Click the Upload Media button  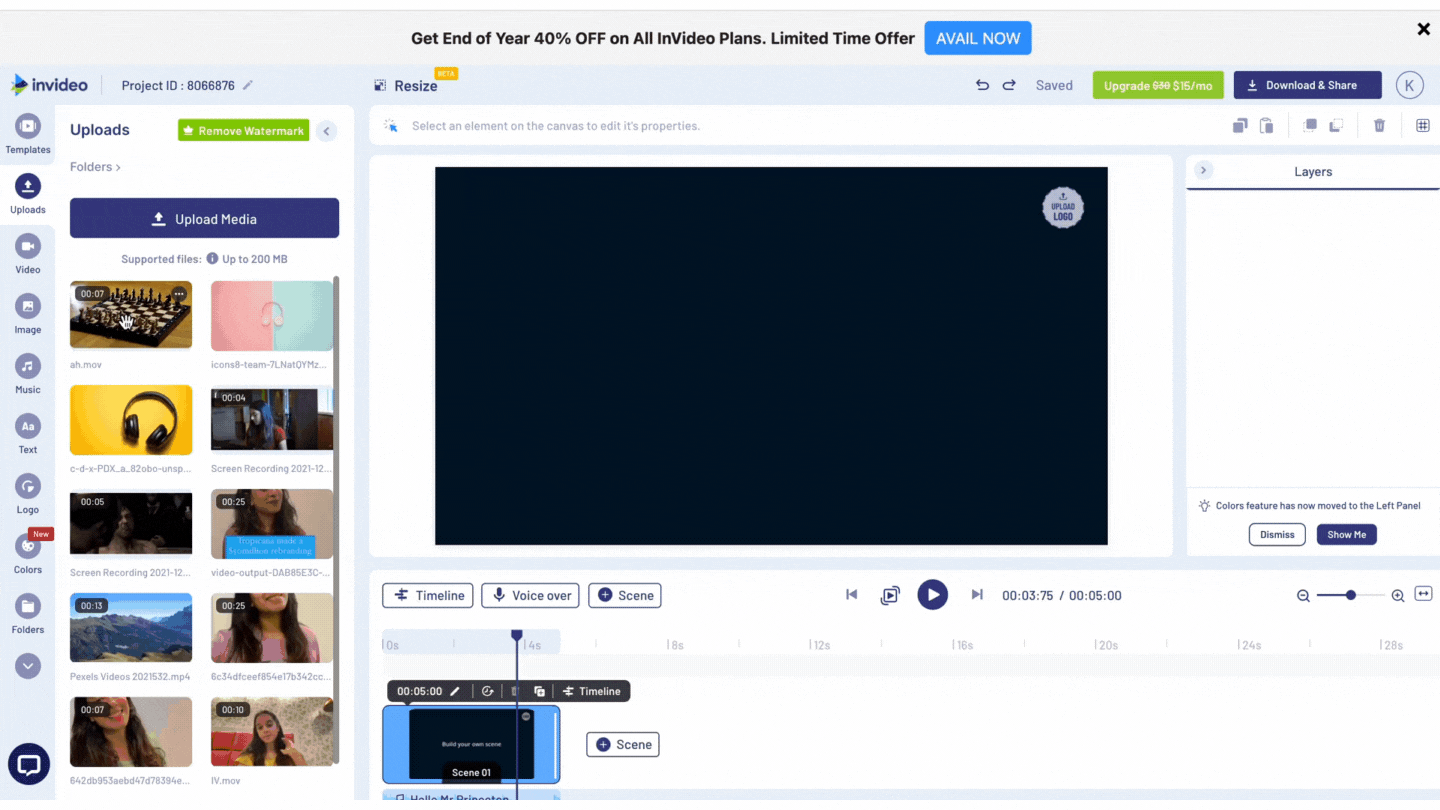pyautogui.click(x=204, y=219)
